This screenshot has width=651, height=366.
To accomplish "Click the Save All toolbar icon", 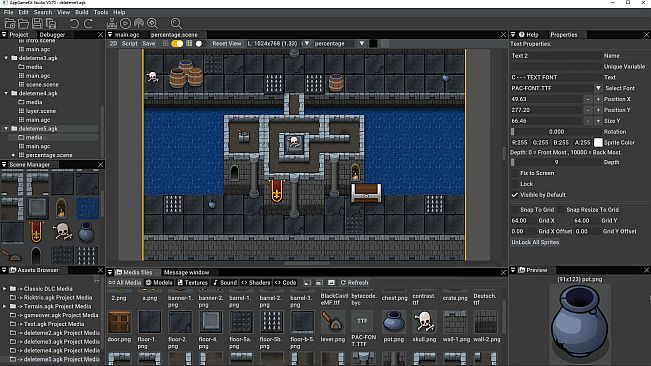I will coord(51,23).
